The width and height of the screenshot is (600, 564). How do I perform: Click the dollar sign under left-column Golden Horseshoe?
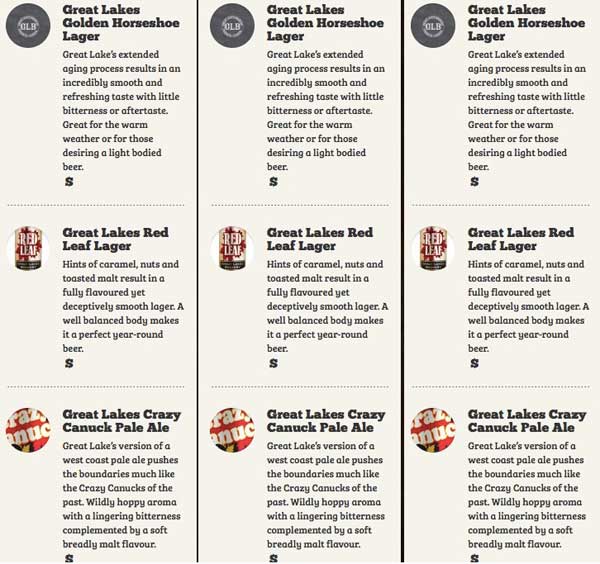pos(69,182)
